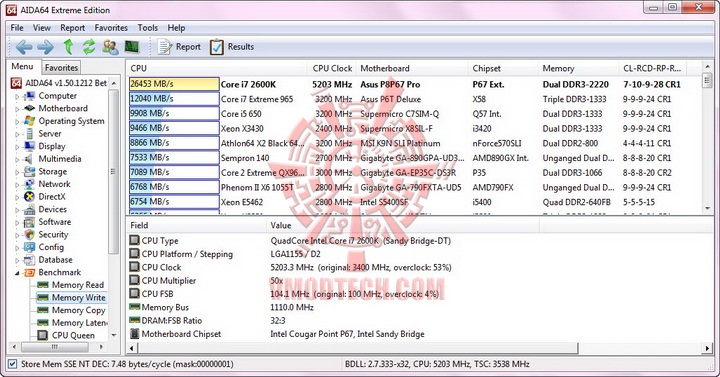Select Server tree node
Viewport: 720px width, 377px height.
50,134
